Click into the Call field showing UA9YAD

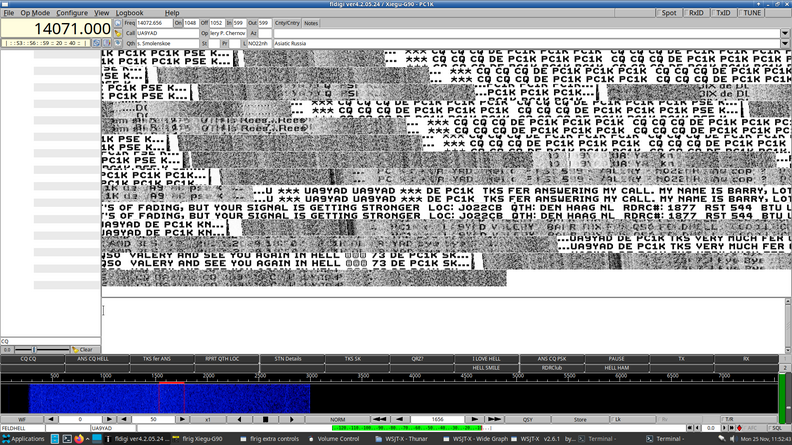point(168,33)
